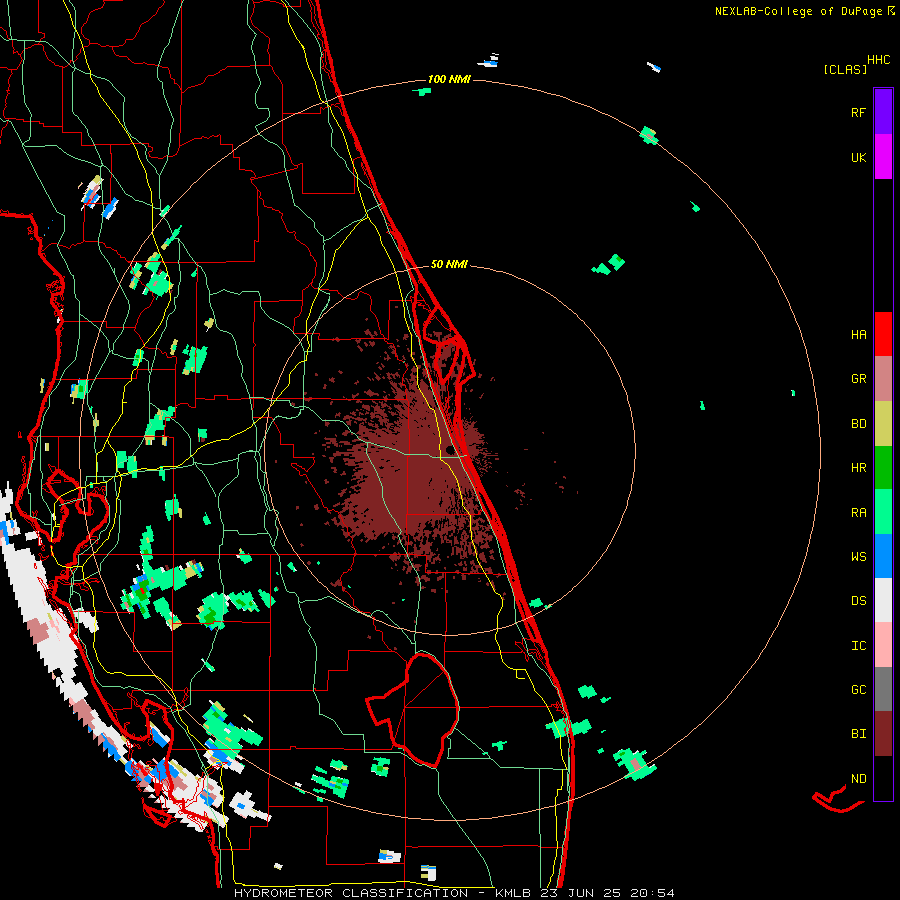
Task: Click the IC pink legend swatch
Action: point(883,645)
